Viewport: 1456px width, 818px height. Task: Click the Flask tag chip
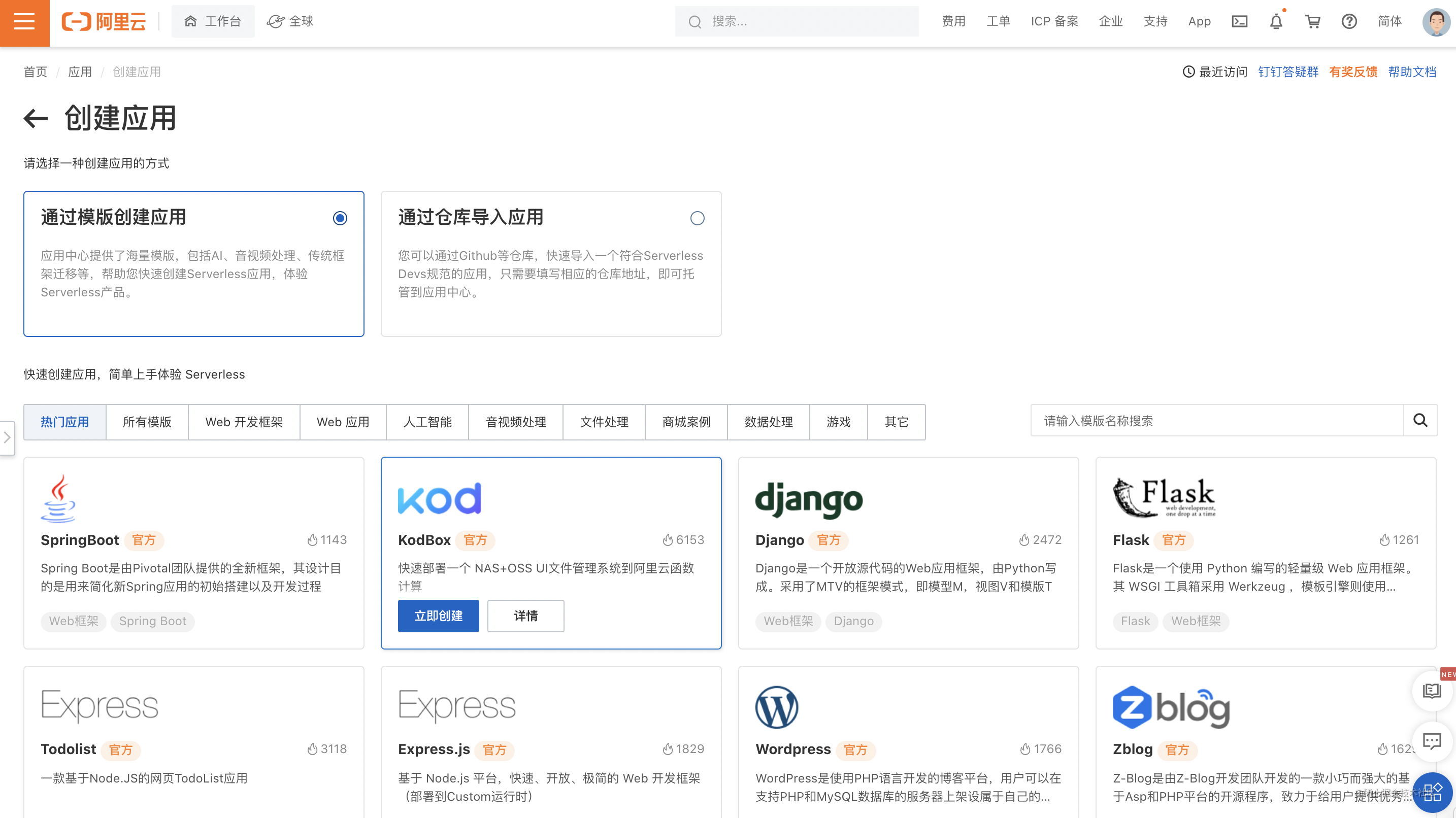1135,622
